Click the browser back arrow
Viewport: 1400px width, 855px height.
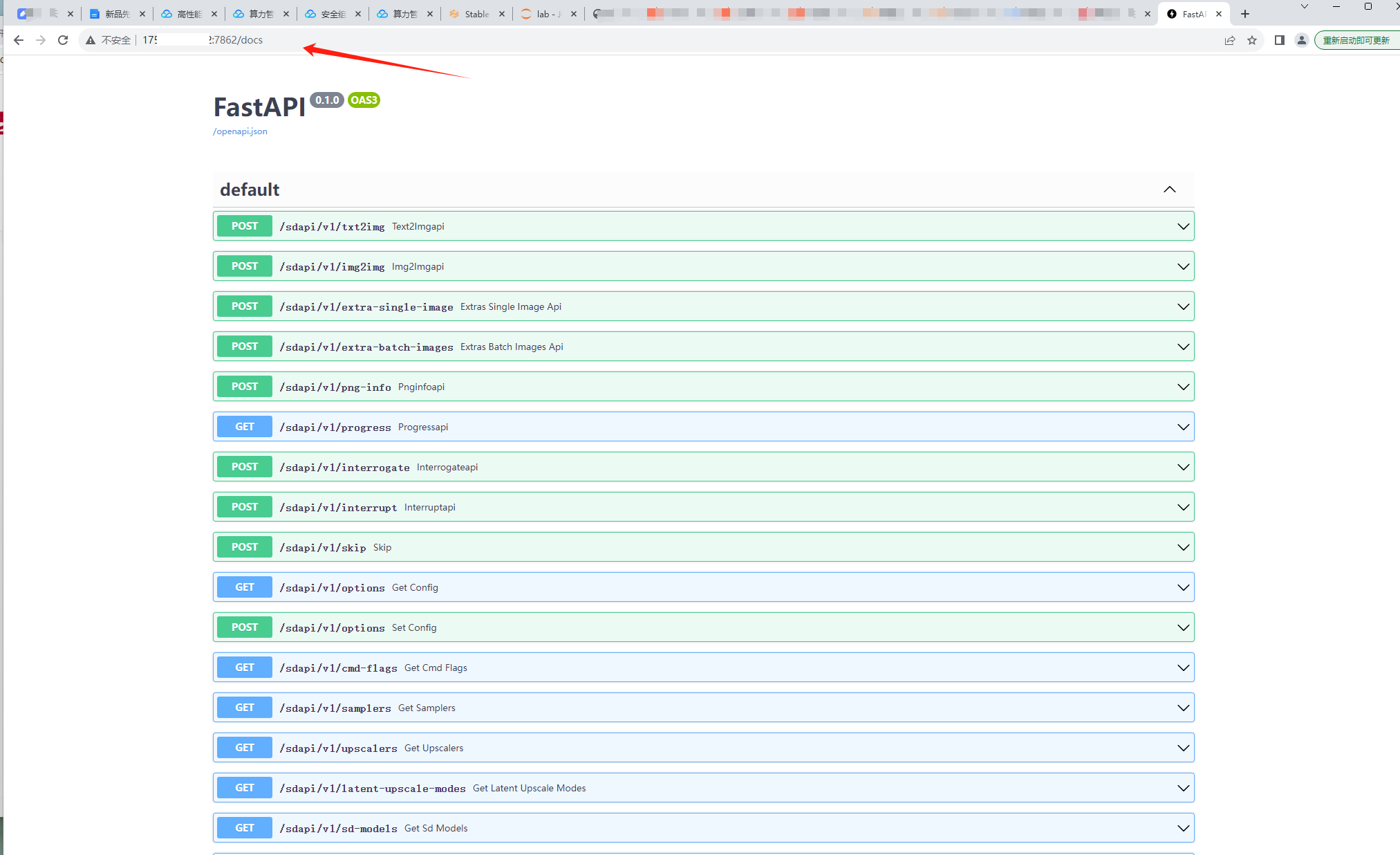19,40
